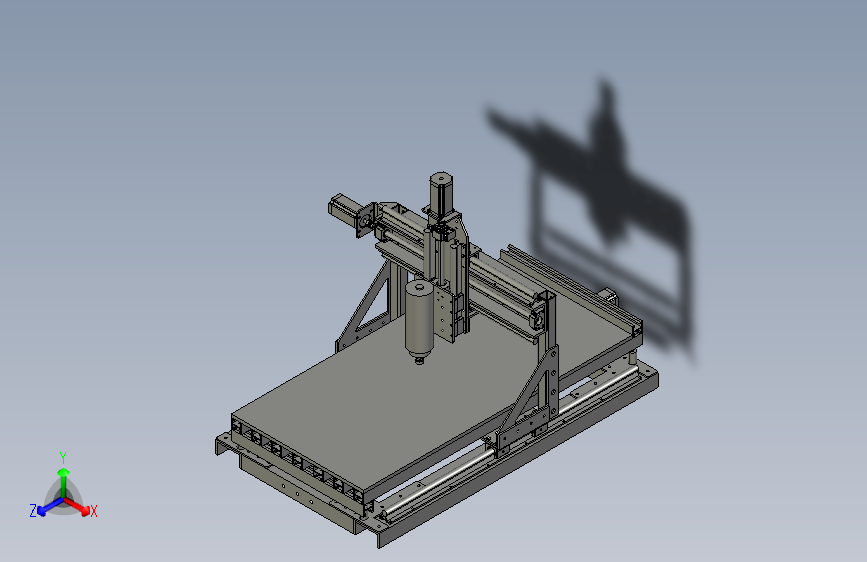Click the green Y axis of the triad

point(64,482)
